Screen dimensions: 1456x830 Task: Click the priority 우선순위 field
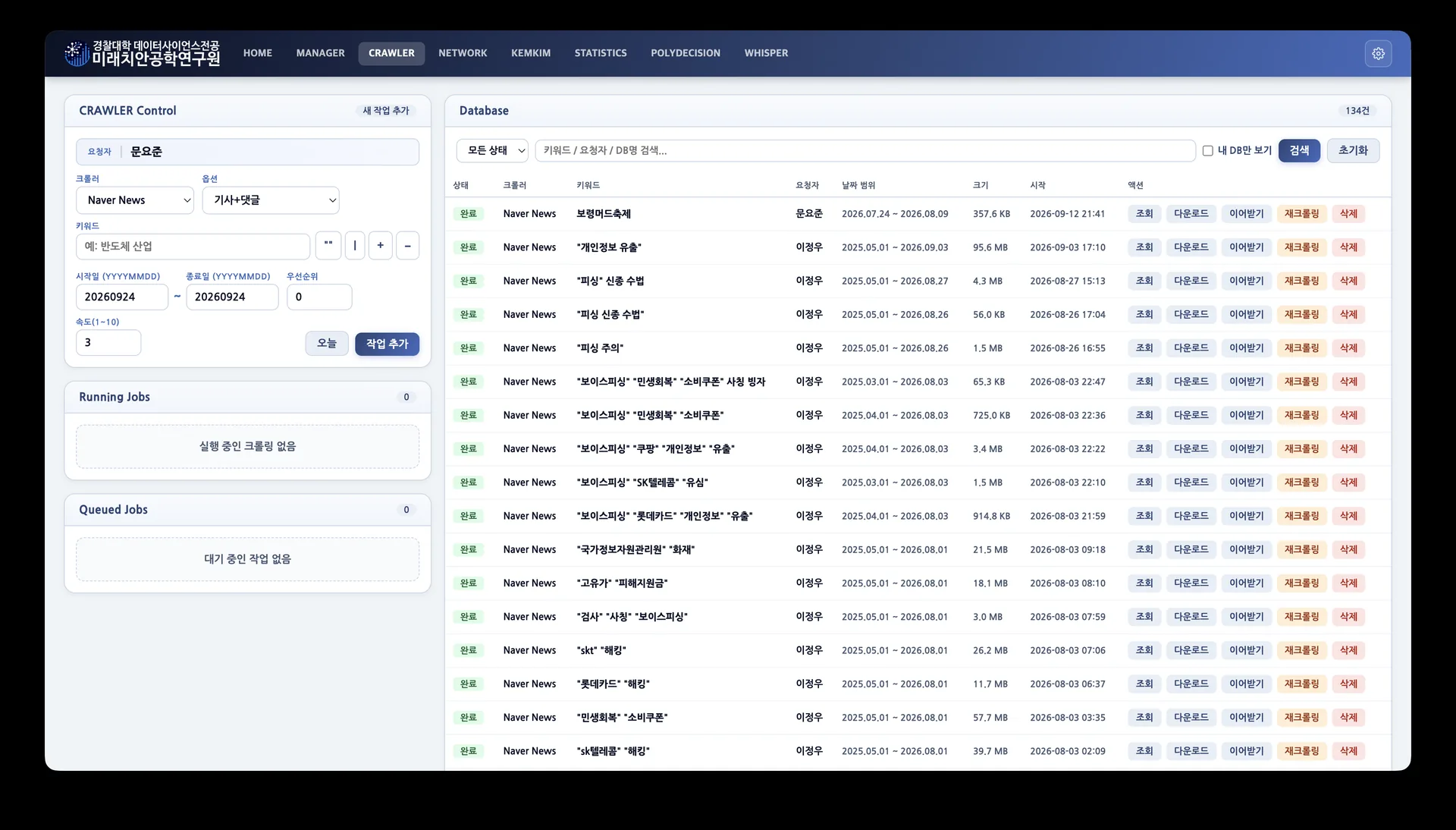coord(318,297)
